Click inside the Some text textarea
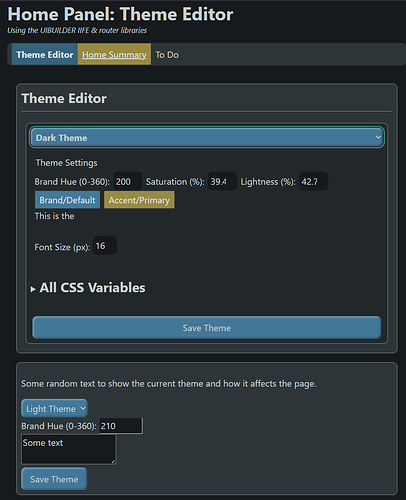Viewport: 406px width, 500px height. pyautogui.click(x=69, y=449)
